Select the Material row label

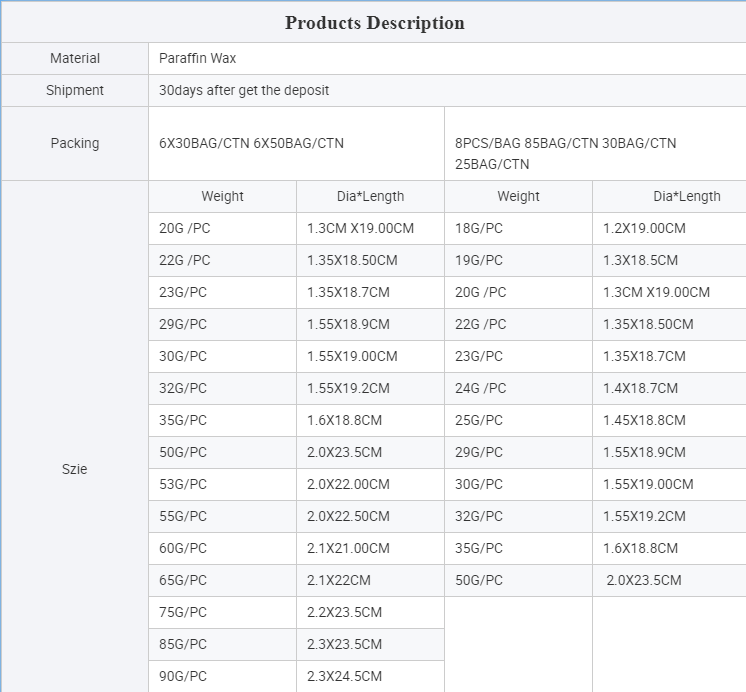75,58
